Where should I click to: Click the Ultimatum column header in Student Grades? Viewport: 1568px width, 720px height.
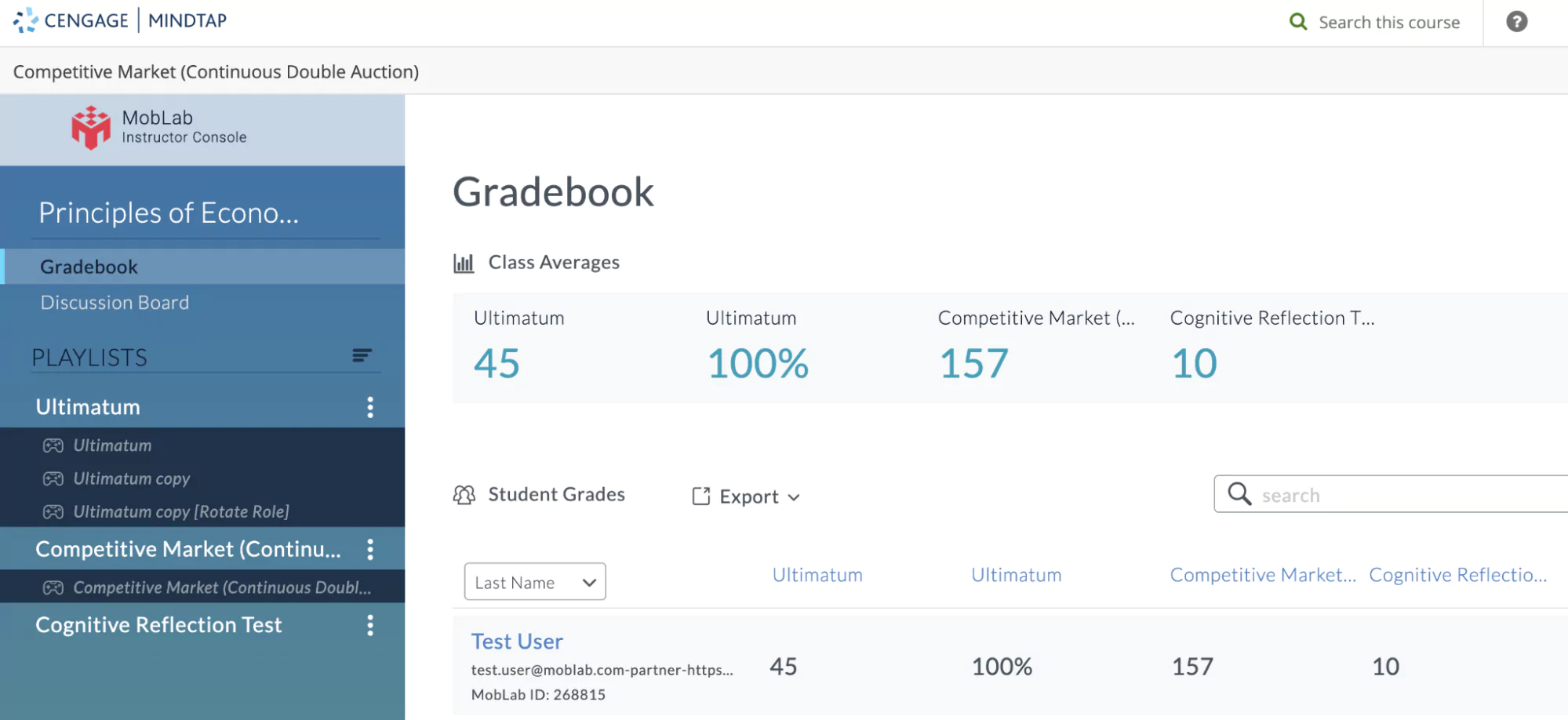point(817,575)
